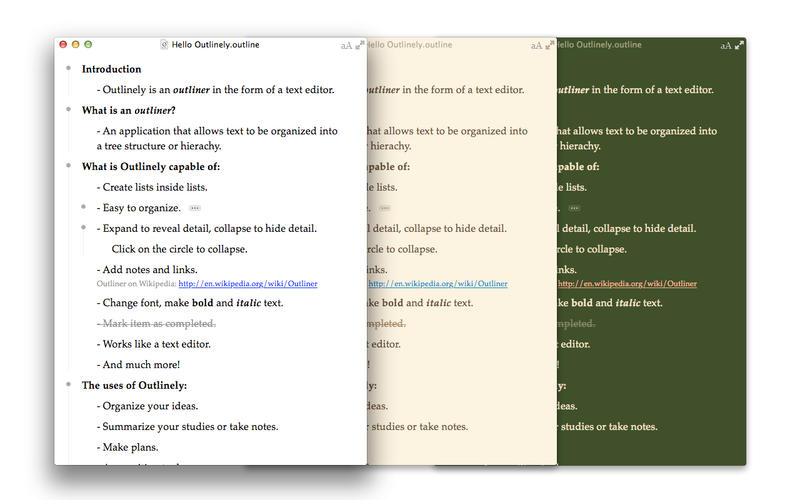Minimize the front Hello Outlinely window
800x500 pixels.
pyautogui.click(x=75, y=45)
